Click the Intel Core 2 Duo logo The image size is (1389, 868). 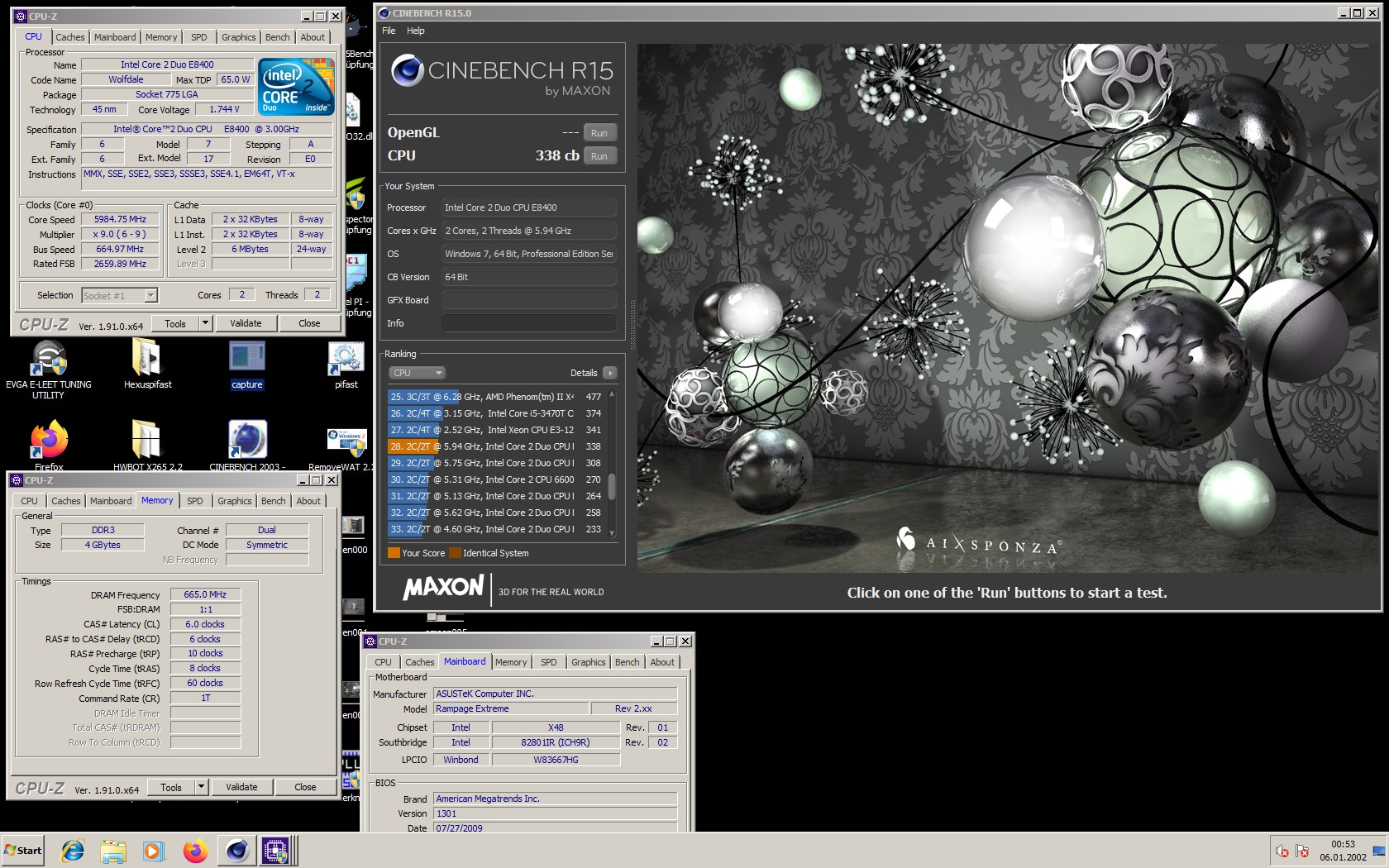coord(296,86)
